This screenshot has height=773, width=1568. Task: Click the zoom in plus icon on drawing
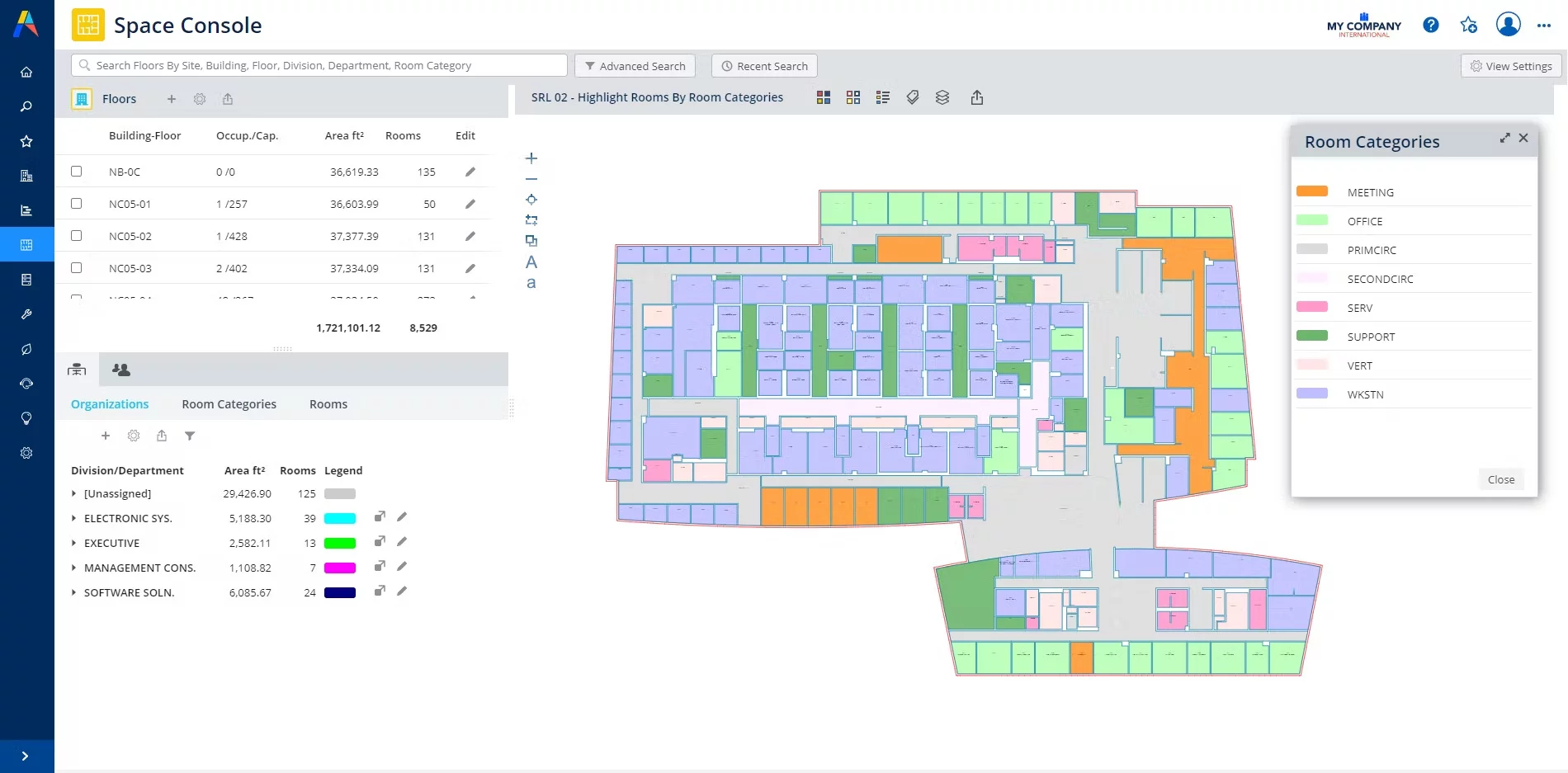[x=531, y=158]
